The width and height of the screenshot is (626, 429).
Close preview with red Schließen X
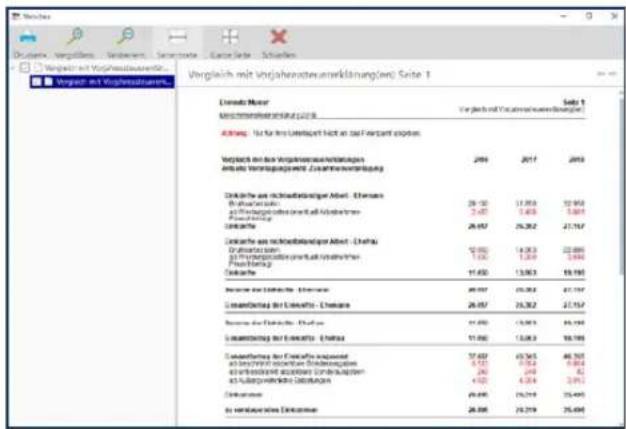click(279, 37)
